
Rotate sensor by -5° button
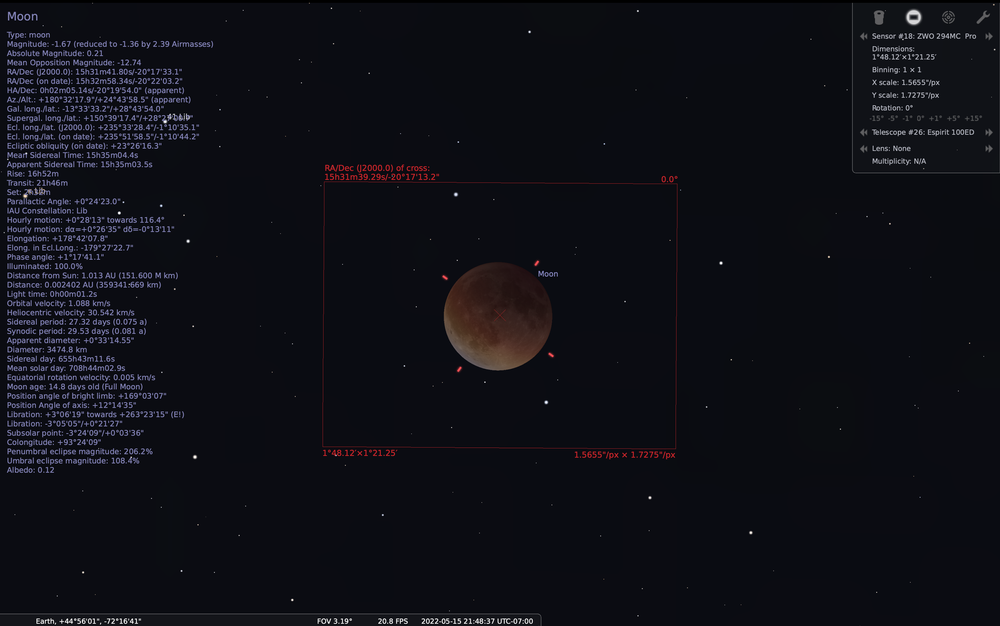[893, 119]
